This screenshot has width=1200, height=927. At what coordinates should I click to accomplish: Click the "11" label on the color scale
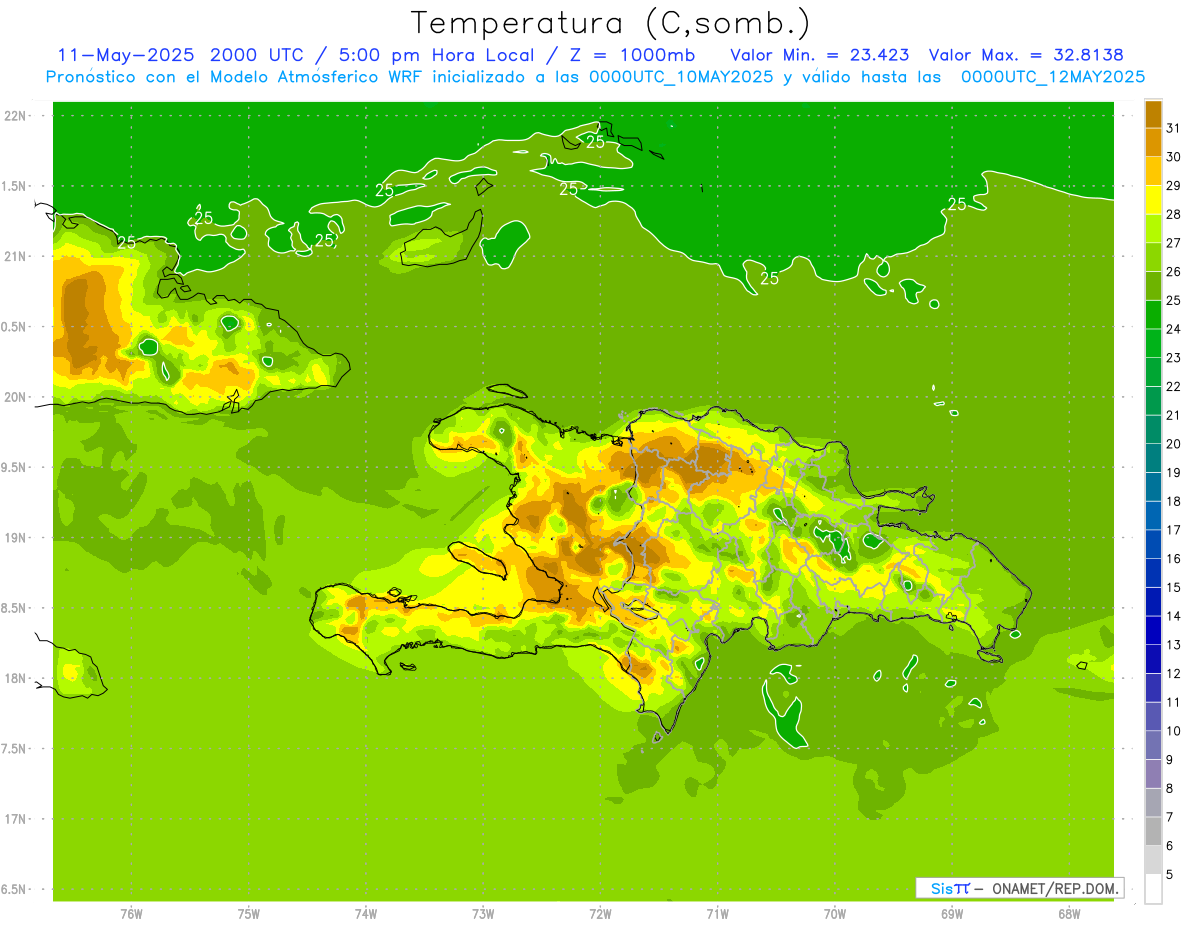pos(1174,702)
